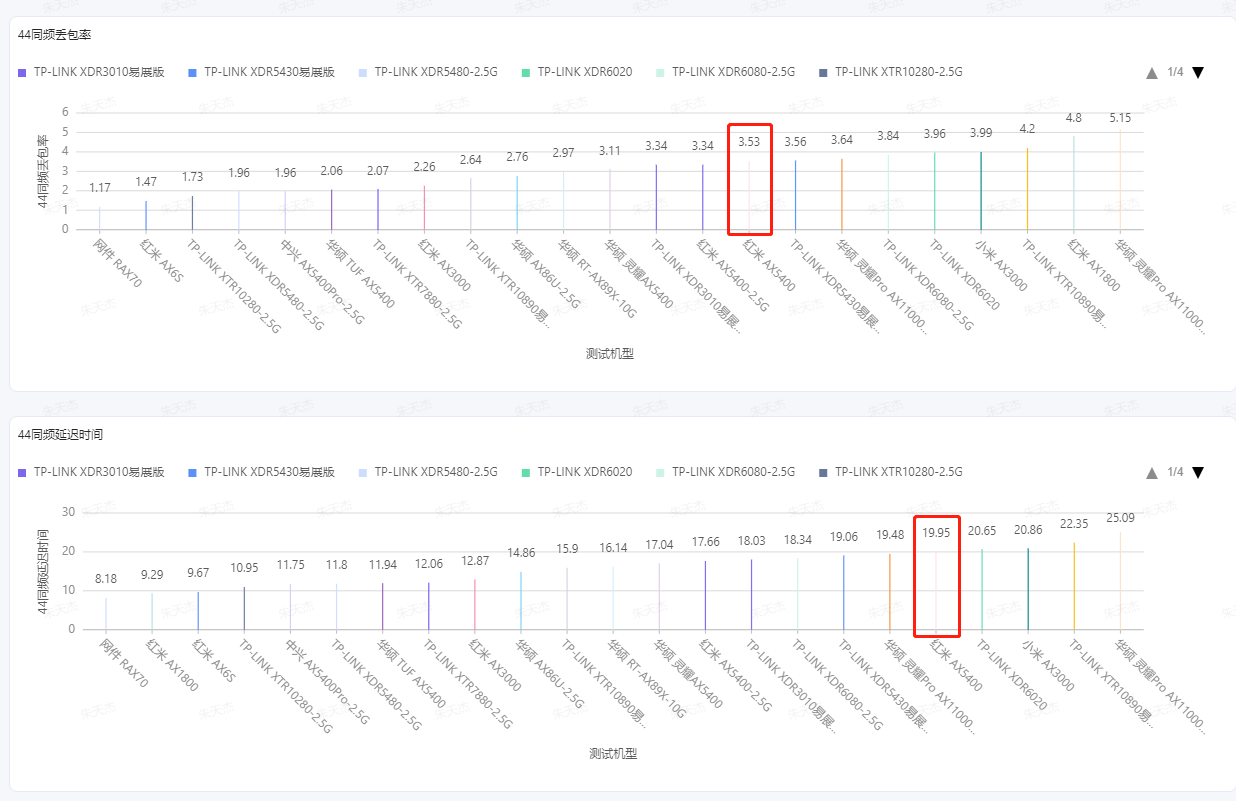This screenshot has height=801, width=1236.
Task: Click the value label 16.14
Action: tap(613, 548)
